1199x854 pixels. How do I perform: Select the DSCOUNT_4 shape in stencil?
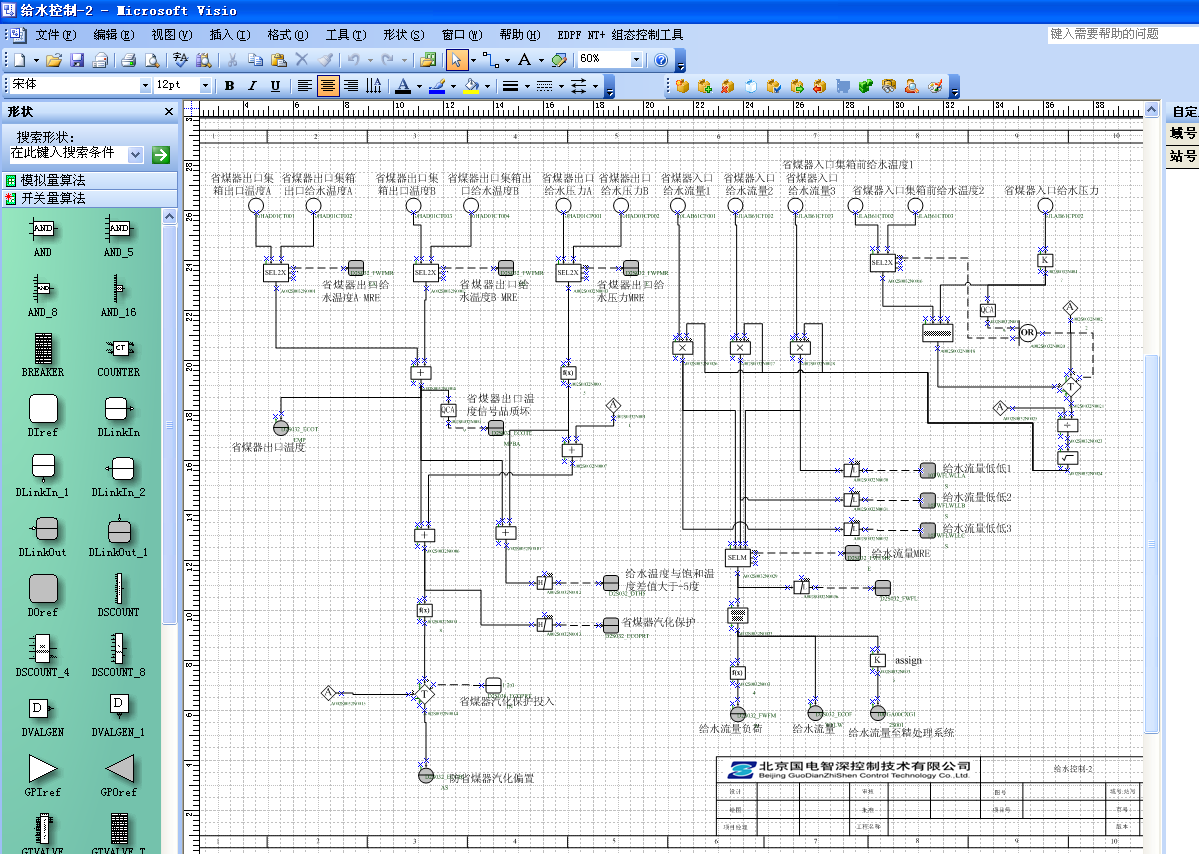(x=43, y=656)
